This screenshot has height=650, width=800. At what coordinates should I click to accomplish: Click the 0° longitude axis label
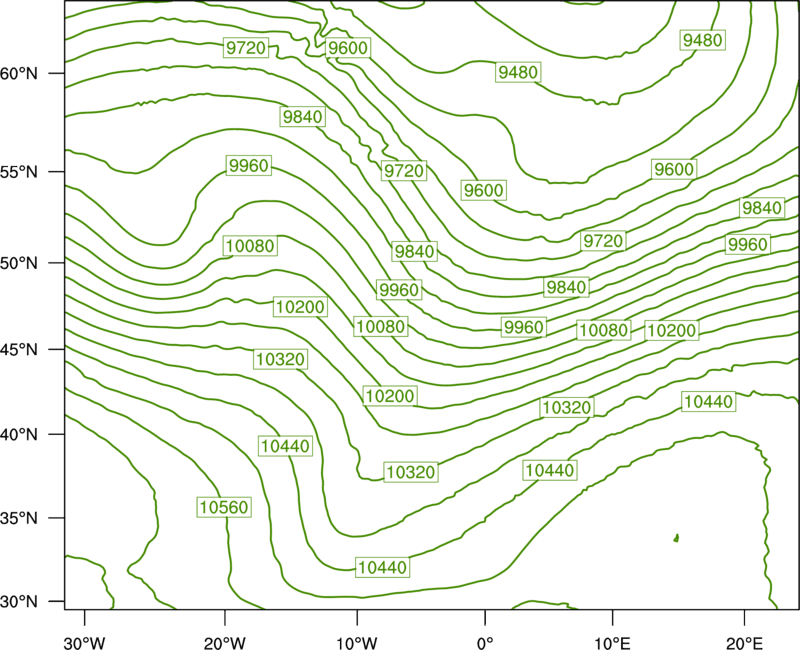485,643
